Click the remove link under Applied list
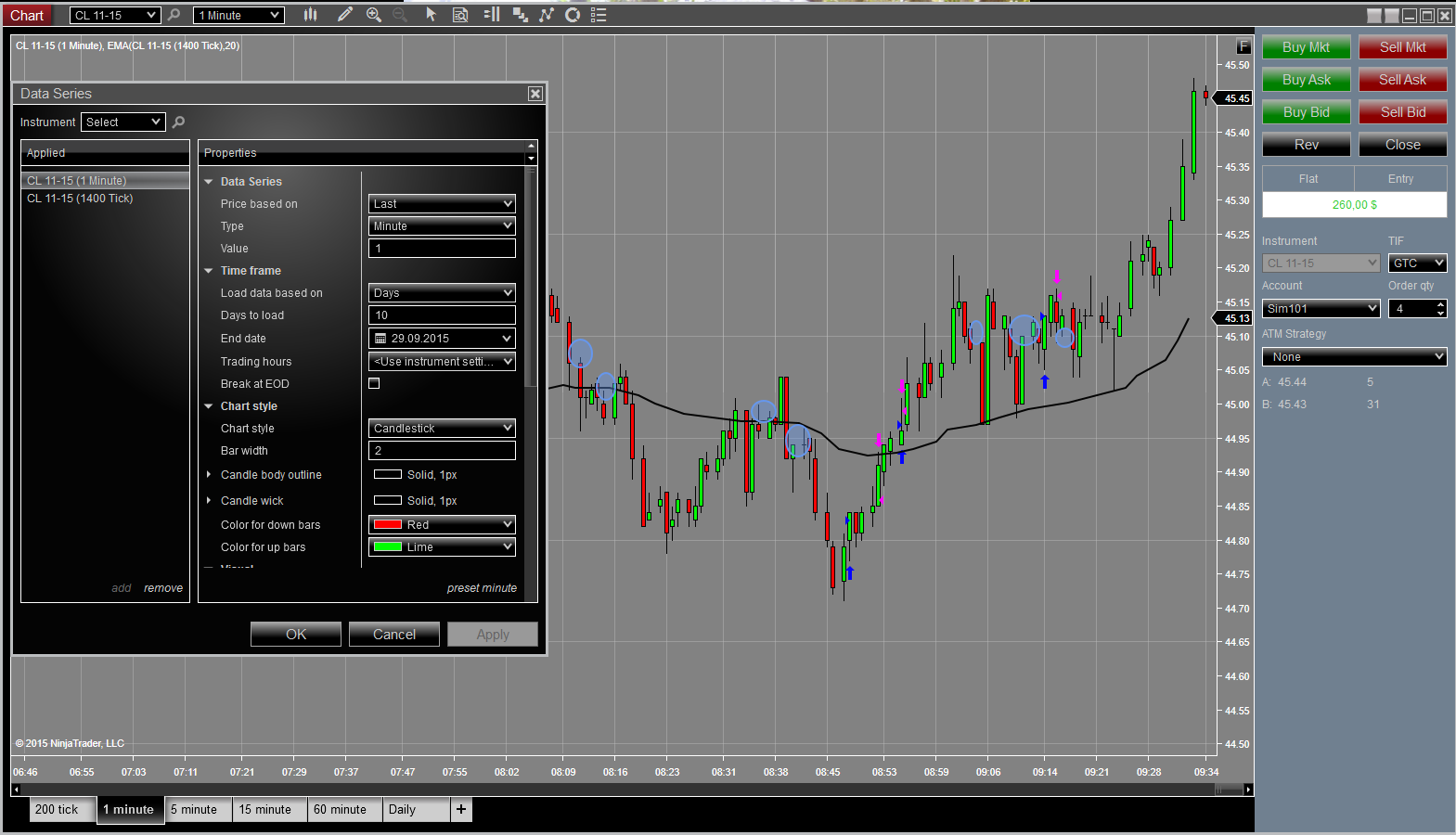The image size is (1456, 835). tap(163, 588)
